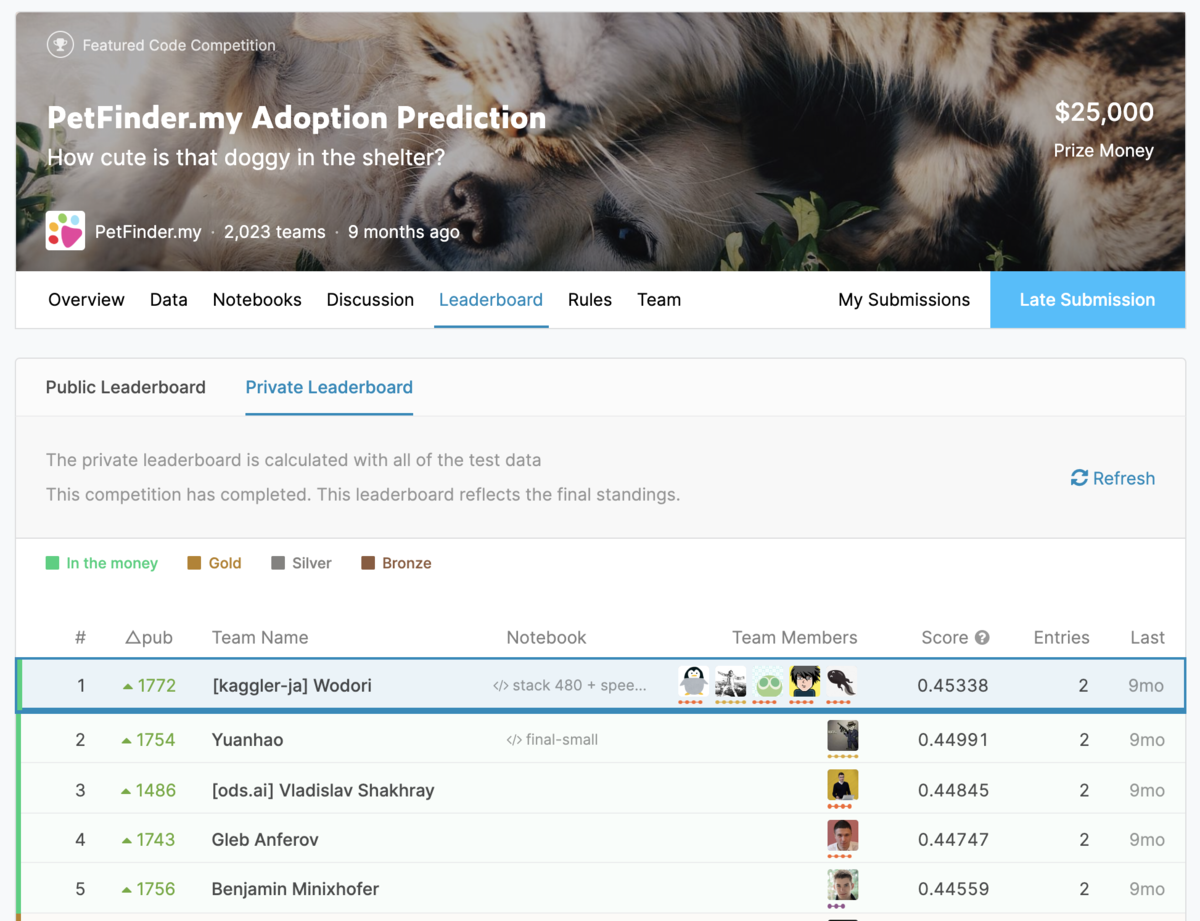This screenshot has width=1200, height=921.
Task: Click the PetFinder.my organization logo
Action: [x=66, y=231]
